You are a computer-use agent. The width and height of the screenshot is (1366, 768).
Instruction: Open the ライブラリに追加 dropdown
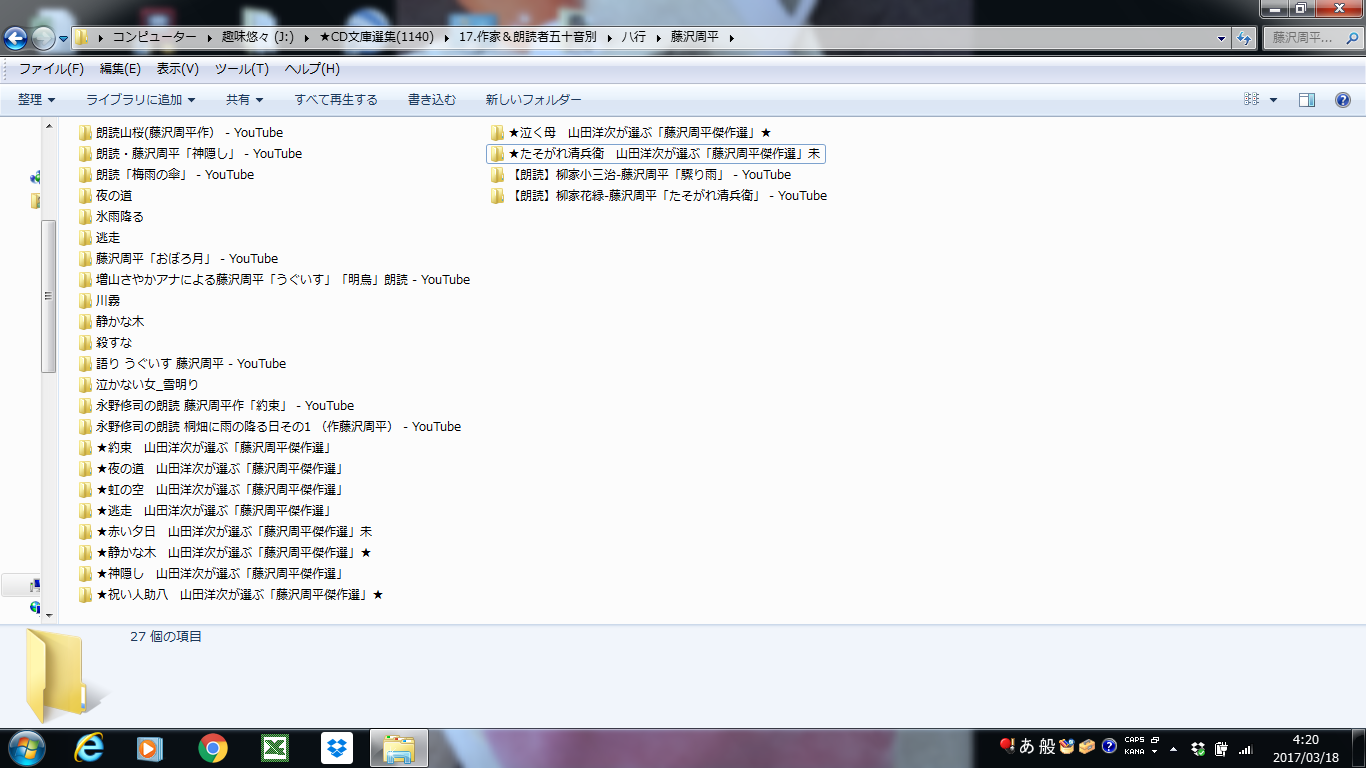coord(140,100)
